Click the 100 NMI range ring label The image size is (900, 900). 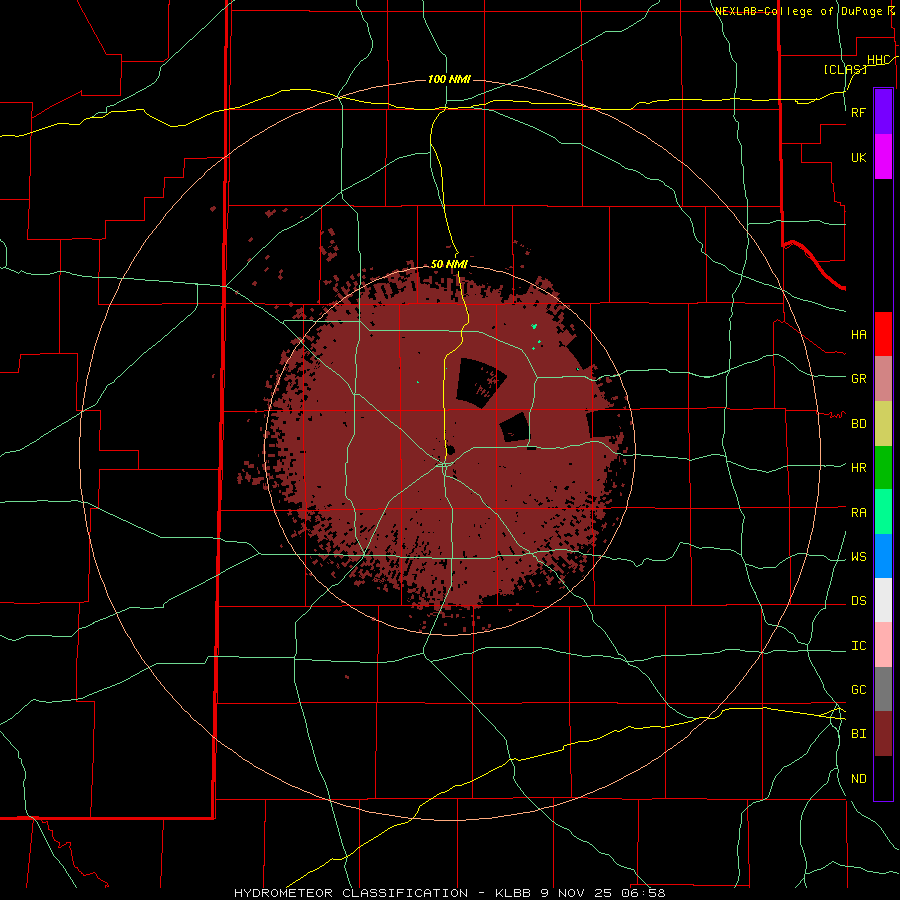[449, 79]
